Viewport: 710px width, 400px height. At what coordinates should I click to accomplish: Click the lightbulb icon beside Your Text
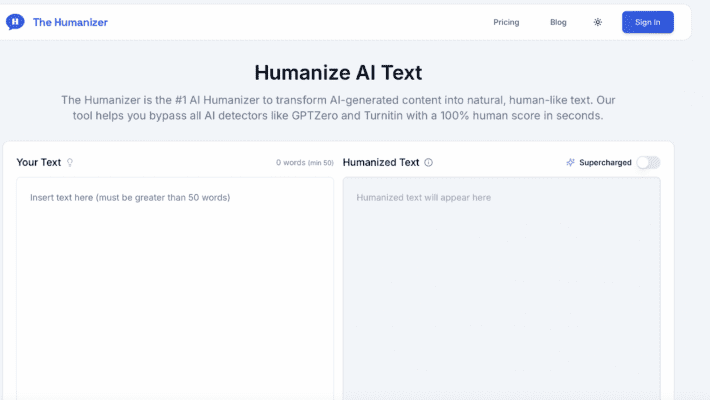pyautogui.click(x=70, y=163)
